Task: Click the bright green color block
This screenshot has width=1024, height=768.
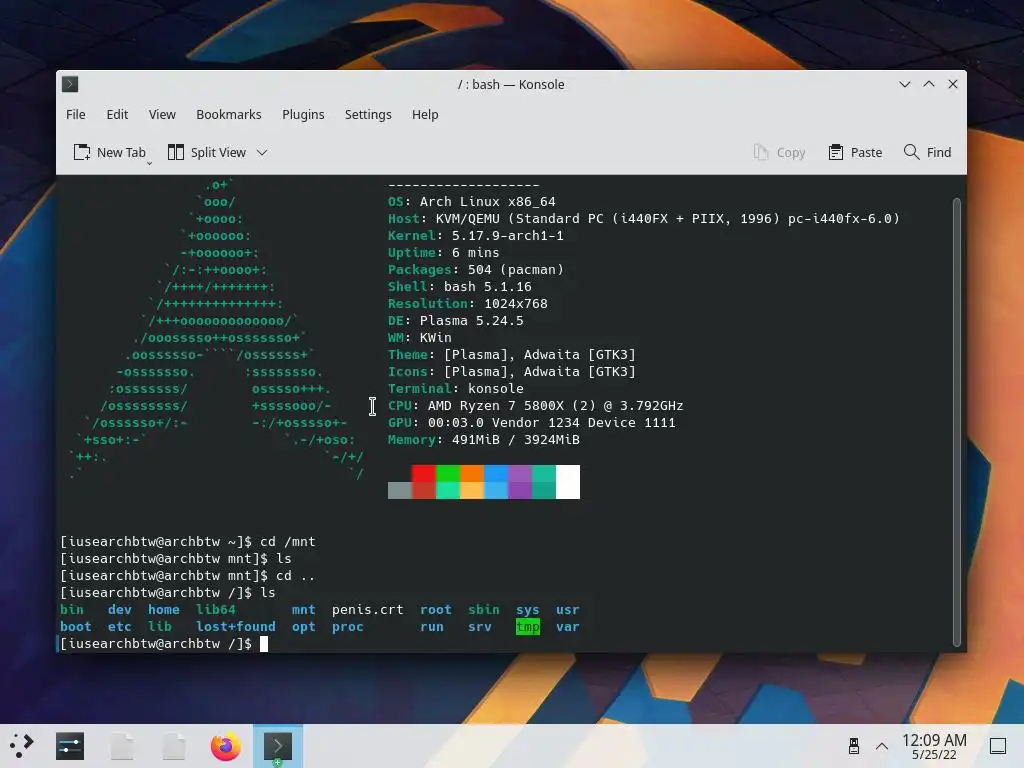Action: pyautogui.click(x=448, y=473)
